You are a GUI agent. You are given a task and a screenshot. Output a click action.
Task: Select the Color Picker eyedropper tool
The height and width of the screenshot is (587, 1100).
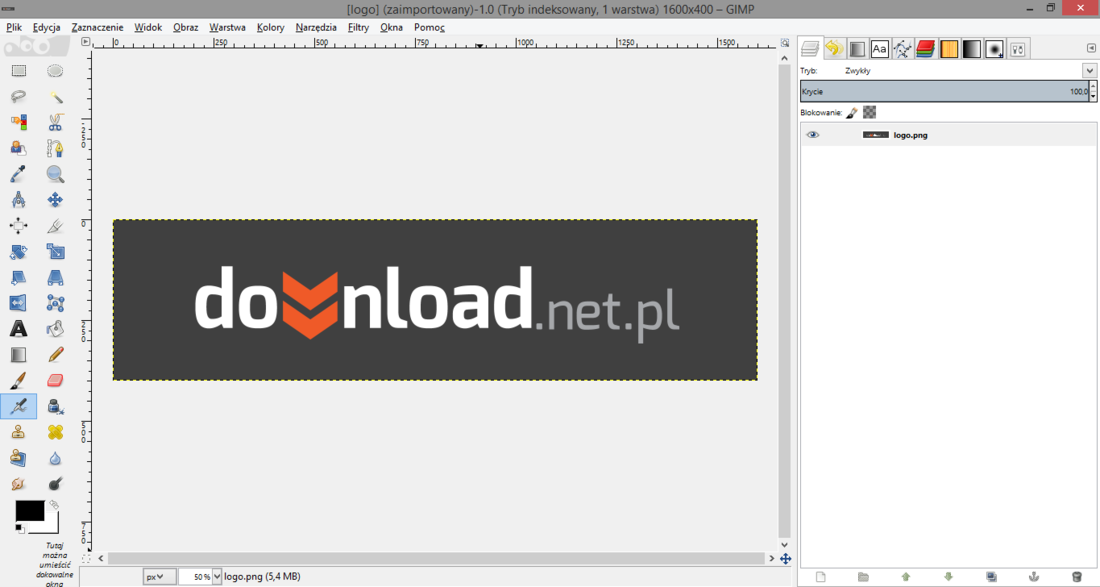(x=18, y=174)
